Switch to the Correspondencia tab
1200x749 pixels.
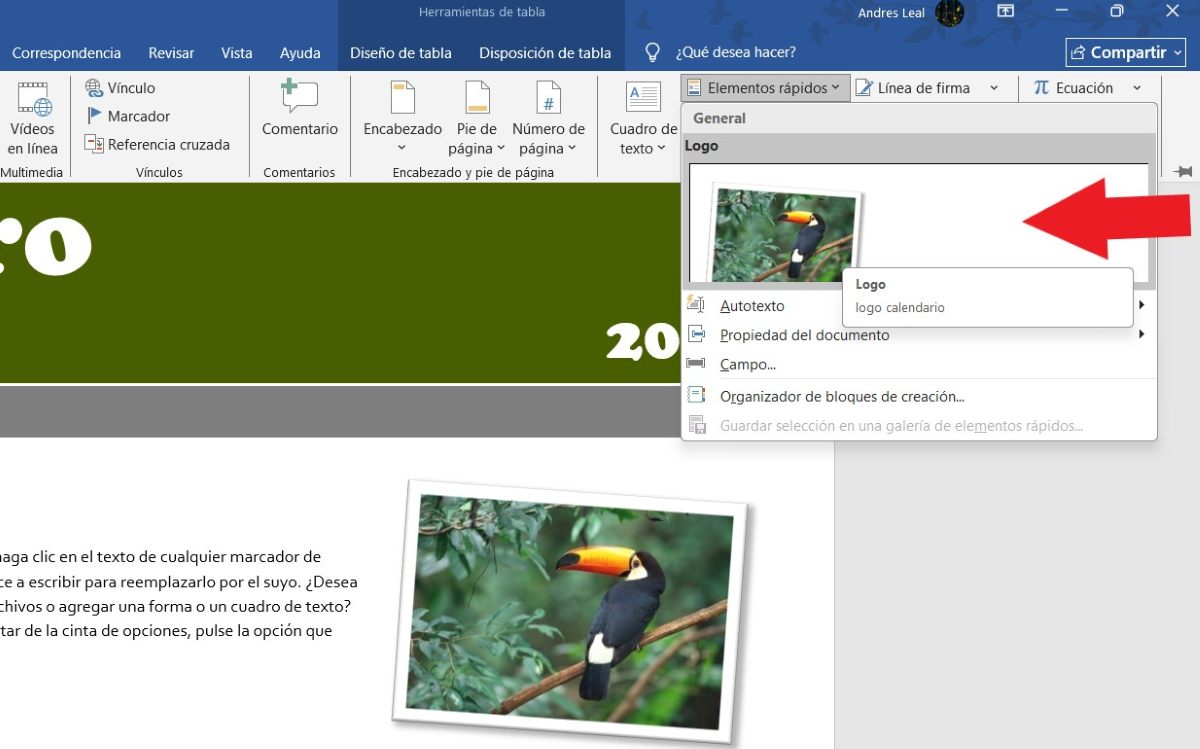point(66,53)
